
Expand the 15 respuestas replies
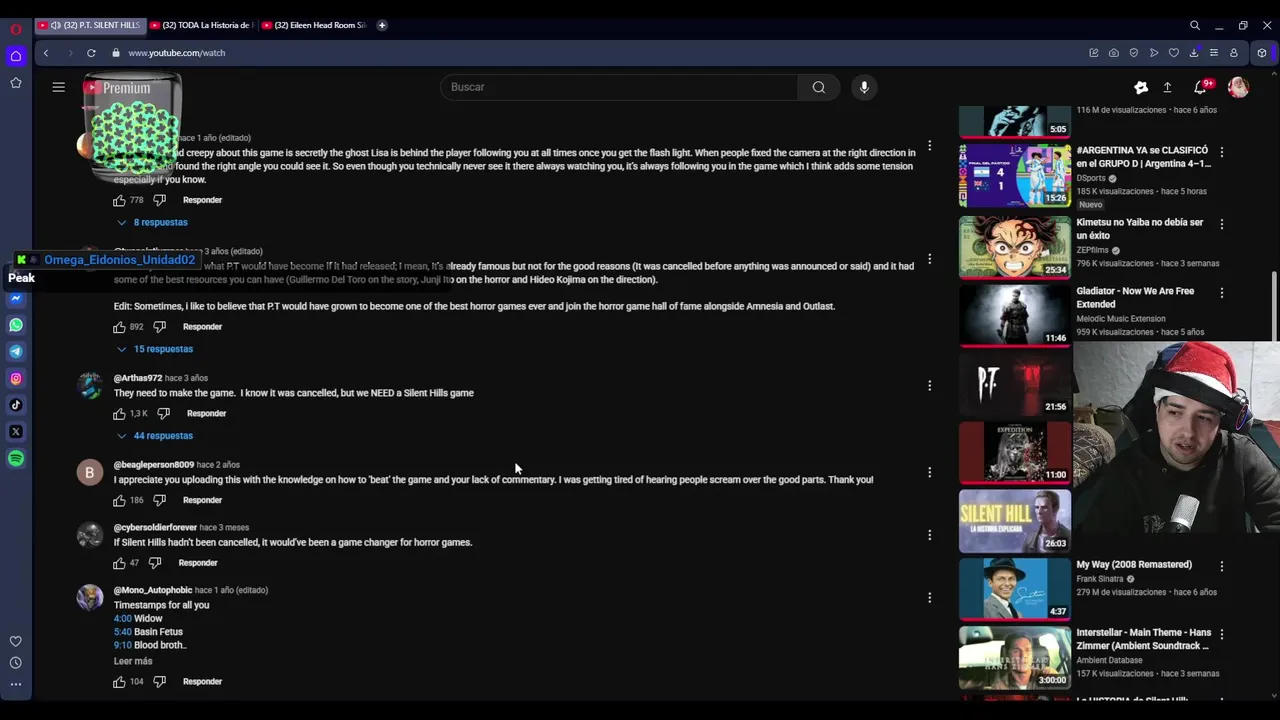[x=155, y=349]
